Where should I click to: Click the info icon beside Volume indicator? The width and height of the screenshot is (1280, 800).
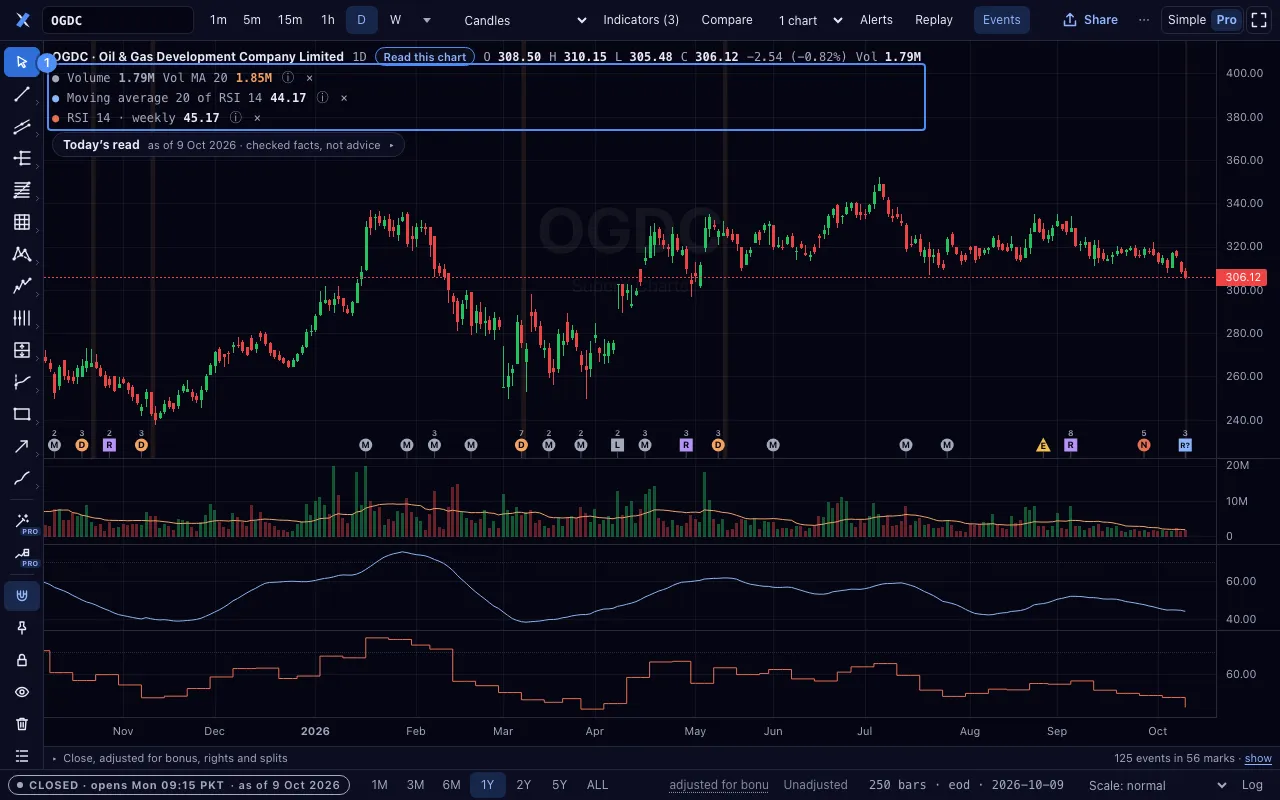[x=288, y=78]
